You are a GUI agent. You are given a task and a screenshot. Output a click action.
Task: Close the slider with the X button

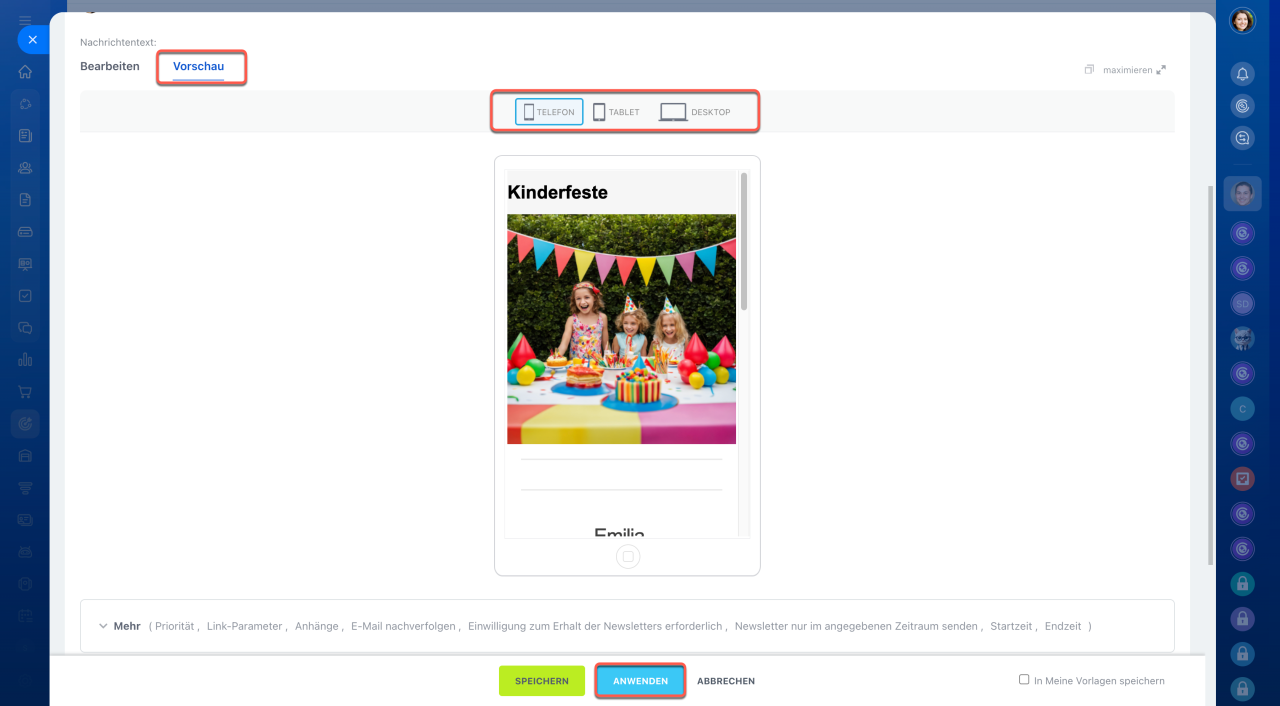[32, 40]
